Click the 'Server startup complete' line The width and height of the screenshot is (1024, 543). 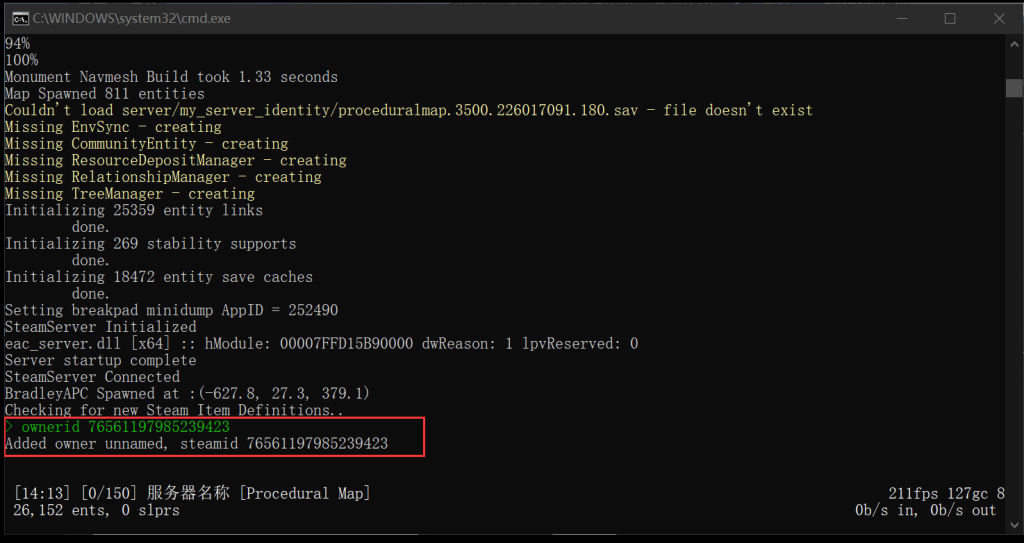click(x=101, y=360)
